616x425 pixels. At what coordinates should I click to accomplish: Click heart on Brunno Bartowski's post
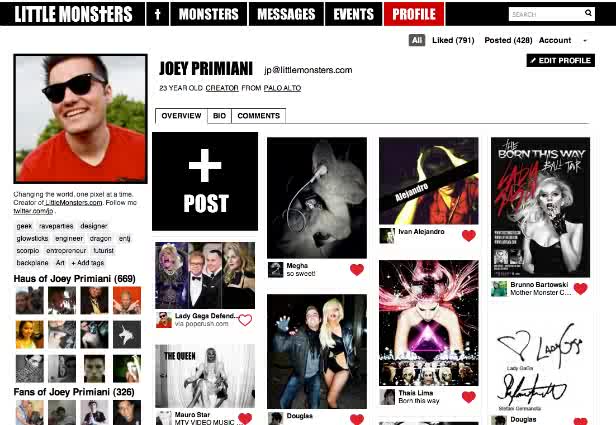pos(580,289)
